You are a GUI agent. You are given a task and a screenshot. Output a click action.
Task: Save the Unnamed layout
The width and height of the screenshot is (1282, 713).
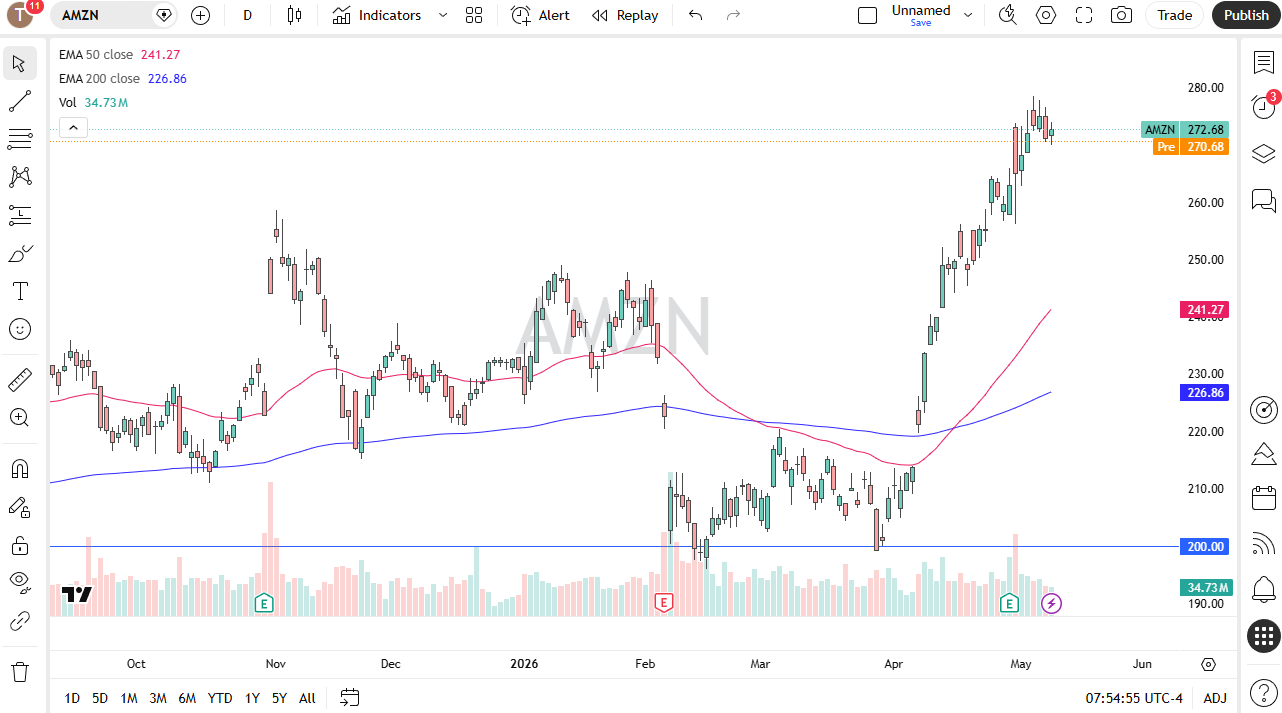[x=921, y=22]
